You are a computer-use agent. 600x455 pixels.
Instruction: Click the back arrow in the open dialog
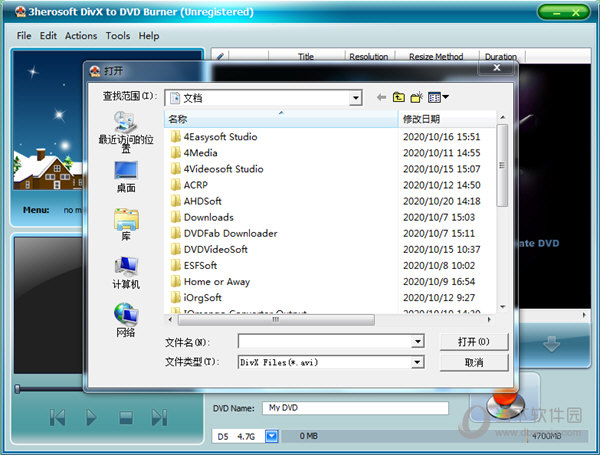pyautogui.click(x=381, y=97)
